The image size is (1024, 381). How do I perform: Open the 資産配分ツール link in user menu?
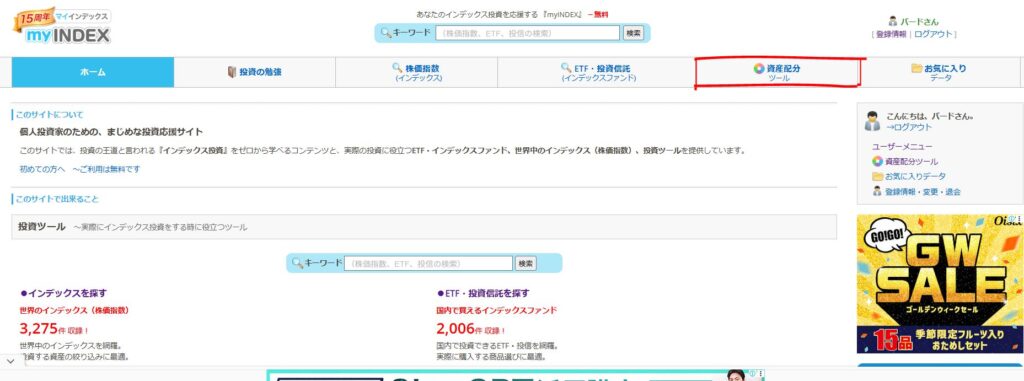coord(912,161)
